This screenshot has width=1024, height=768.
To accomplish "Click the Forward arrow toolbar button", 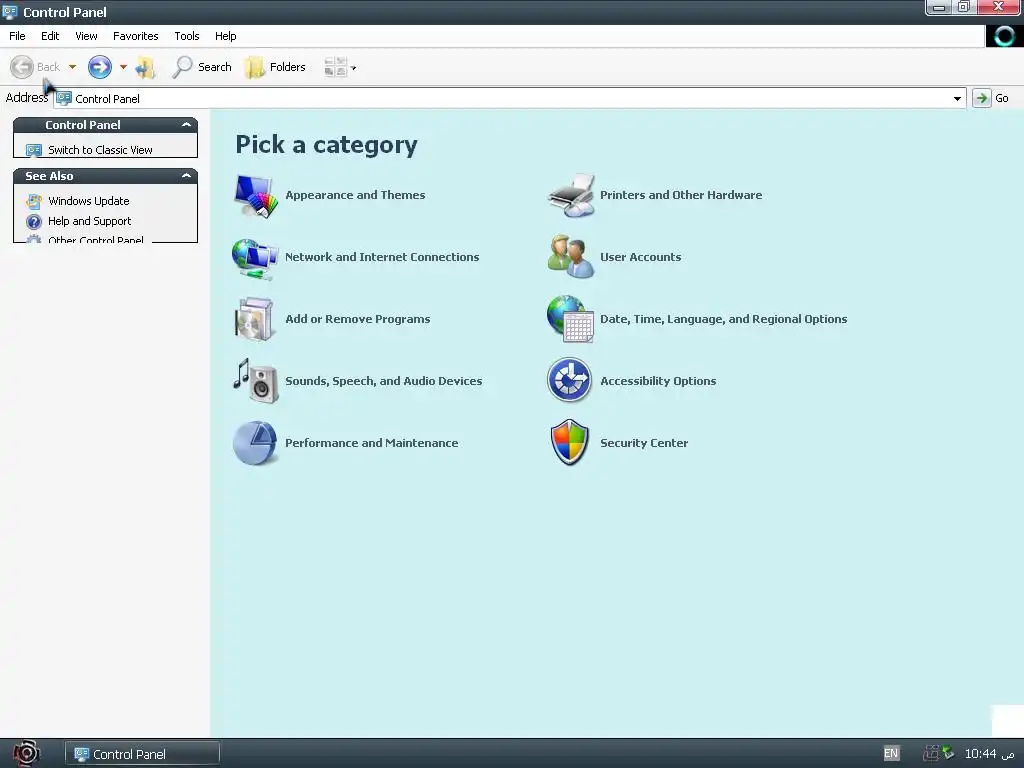I will pos(100,67).
